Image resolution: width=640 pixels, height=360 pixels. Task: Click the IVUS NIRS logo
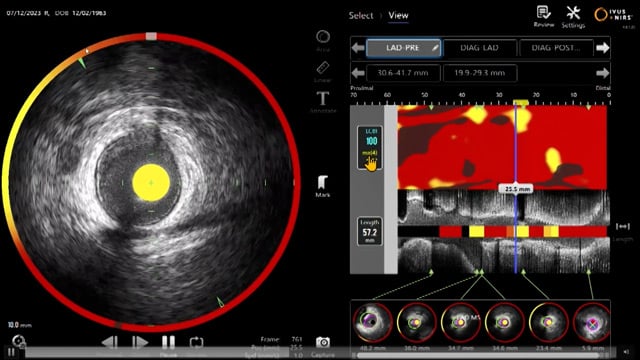click(613, 15)
